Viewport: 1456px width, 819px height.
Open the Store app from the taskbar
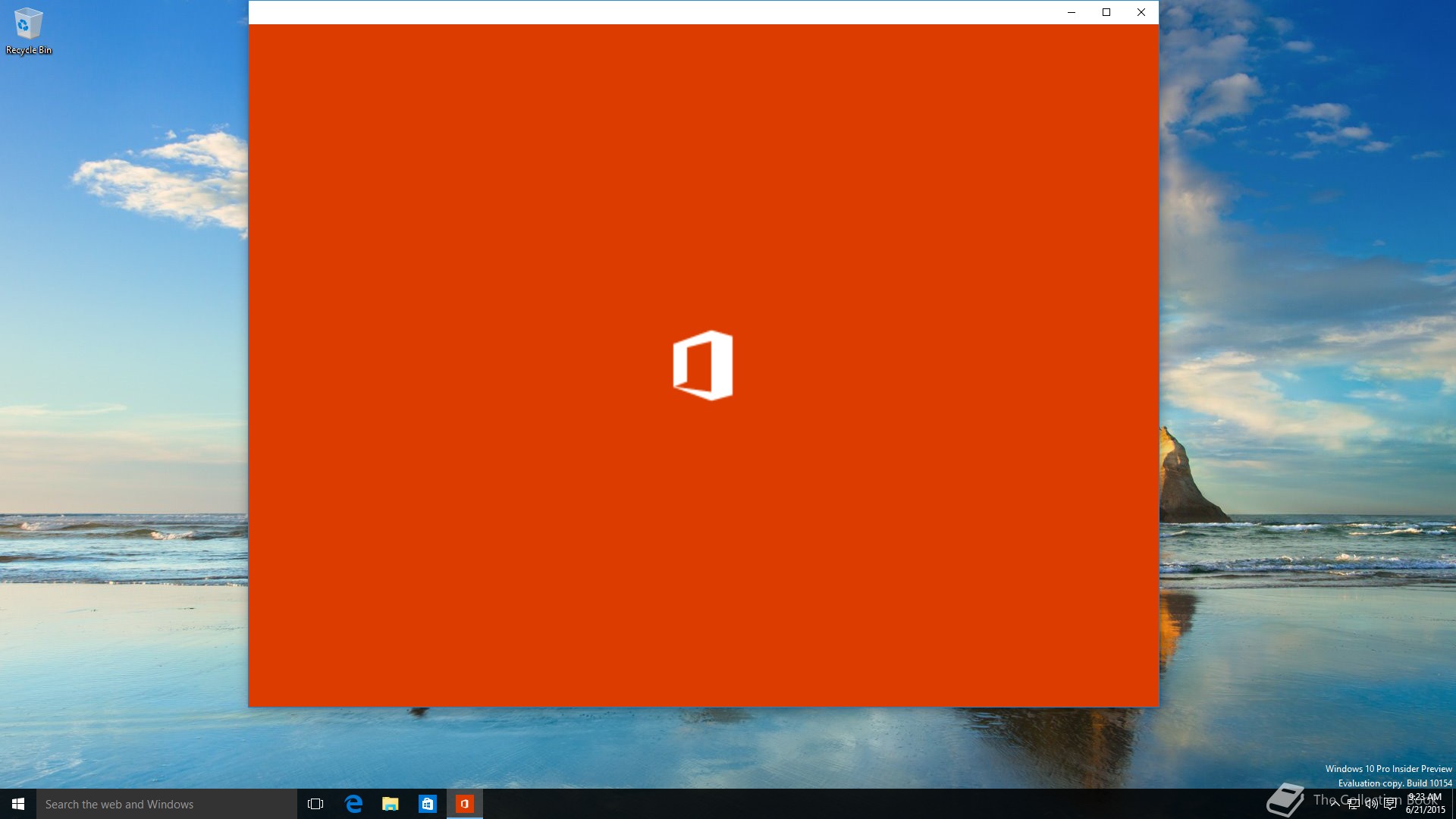click(x=428, y=804)
